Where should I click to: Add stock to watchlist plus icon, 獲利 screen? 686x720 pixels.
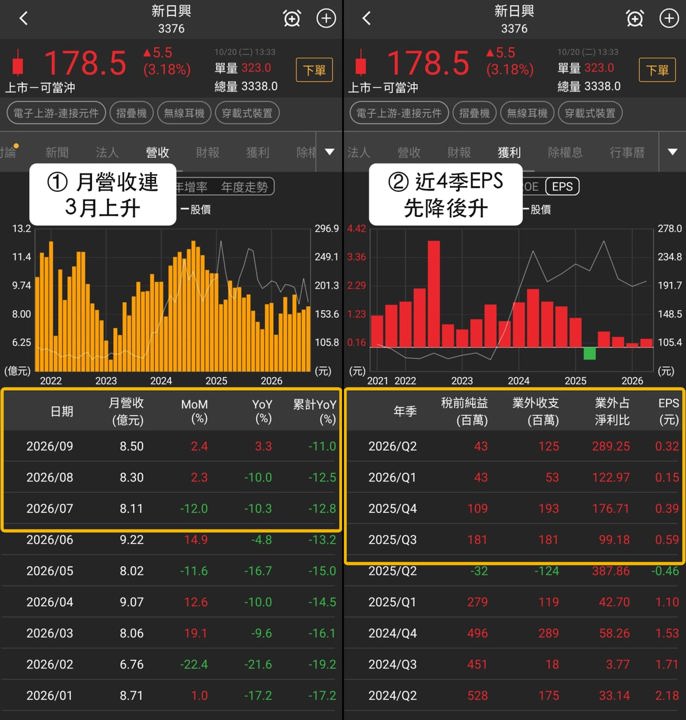click(x=669, y=19)
